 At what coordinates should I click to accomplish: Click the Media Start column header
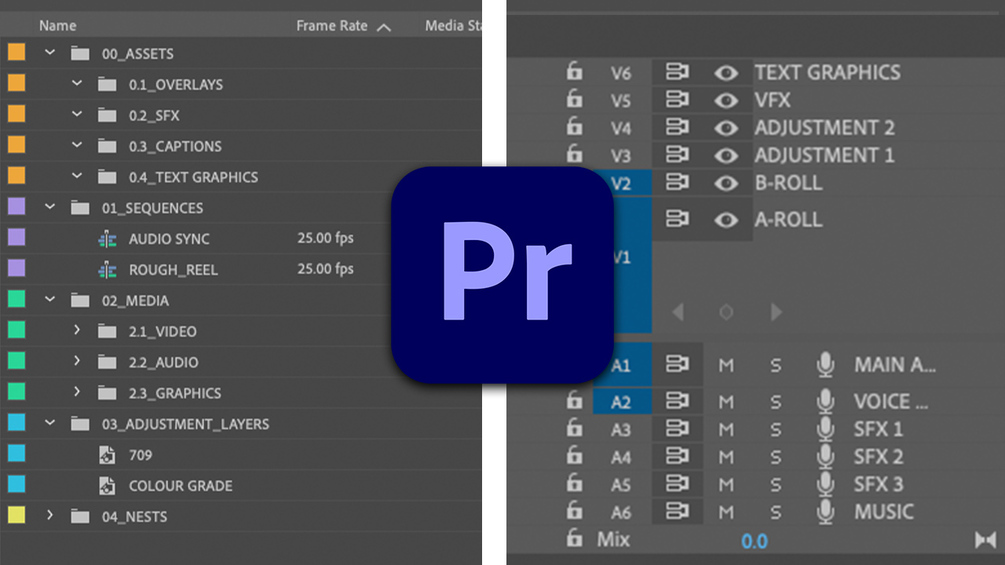point(453,26)
